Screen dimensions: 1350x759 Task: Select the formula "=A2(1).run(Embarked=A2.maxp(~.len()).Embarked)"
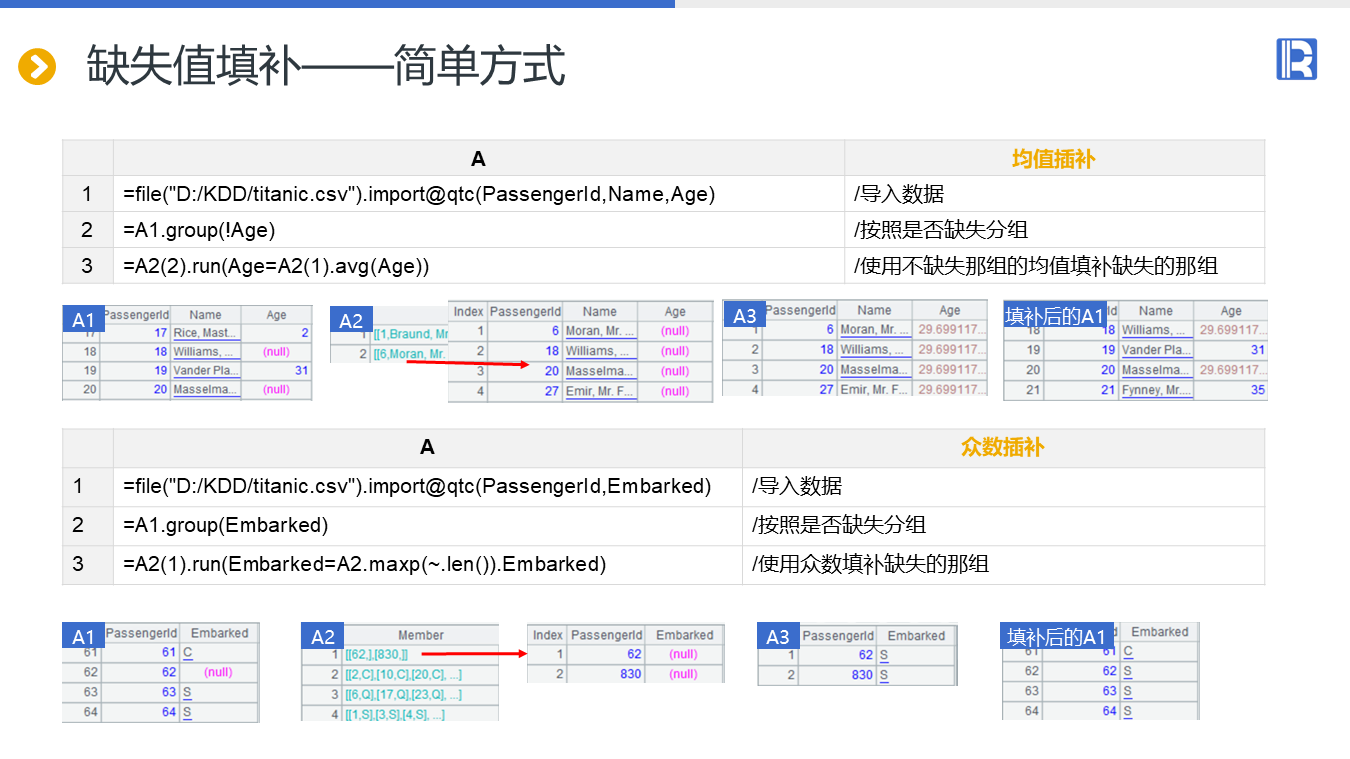pos(365,564)
